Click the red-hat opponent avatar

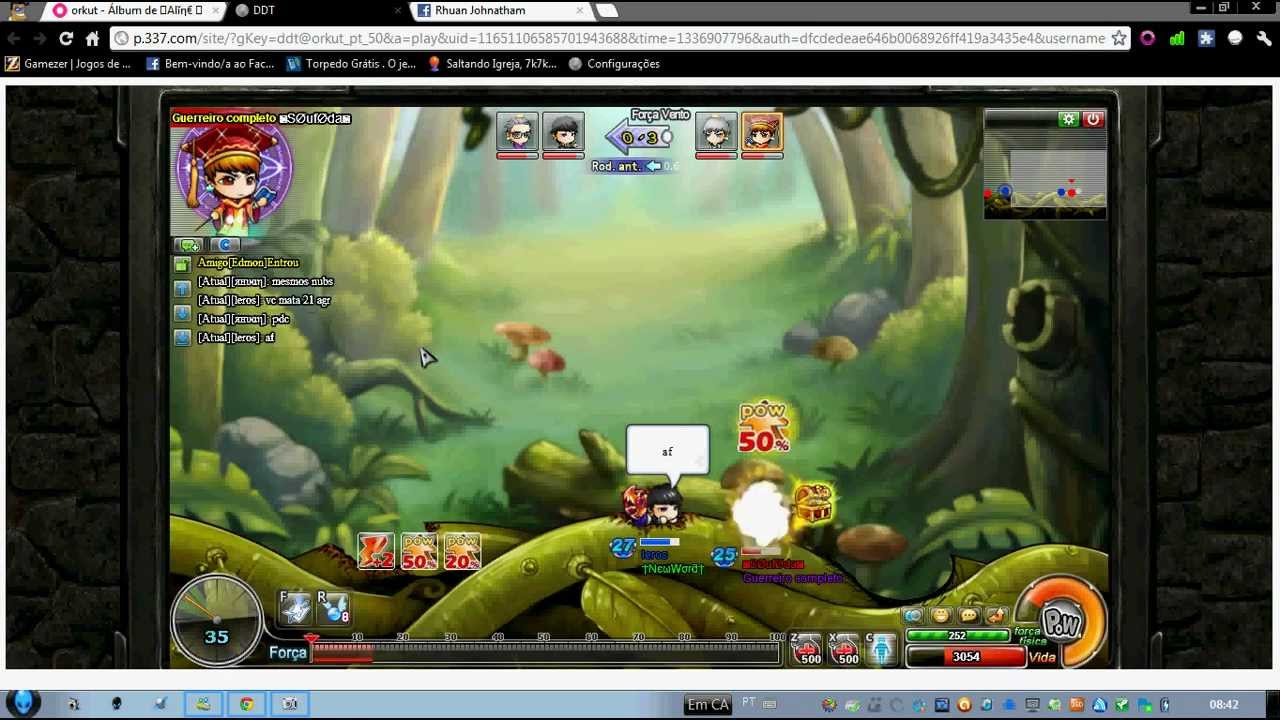(x=762, y=132)
